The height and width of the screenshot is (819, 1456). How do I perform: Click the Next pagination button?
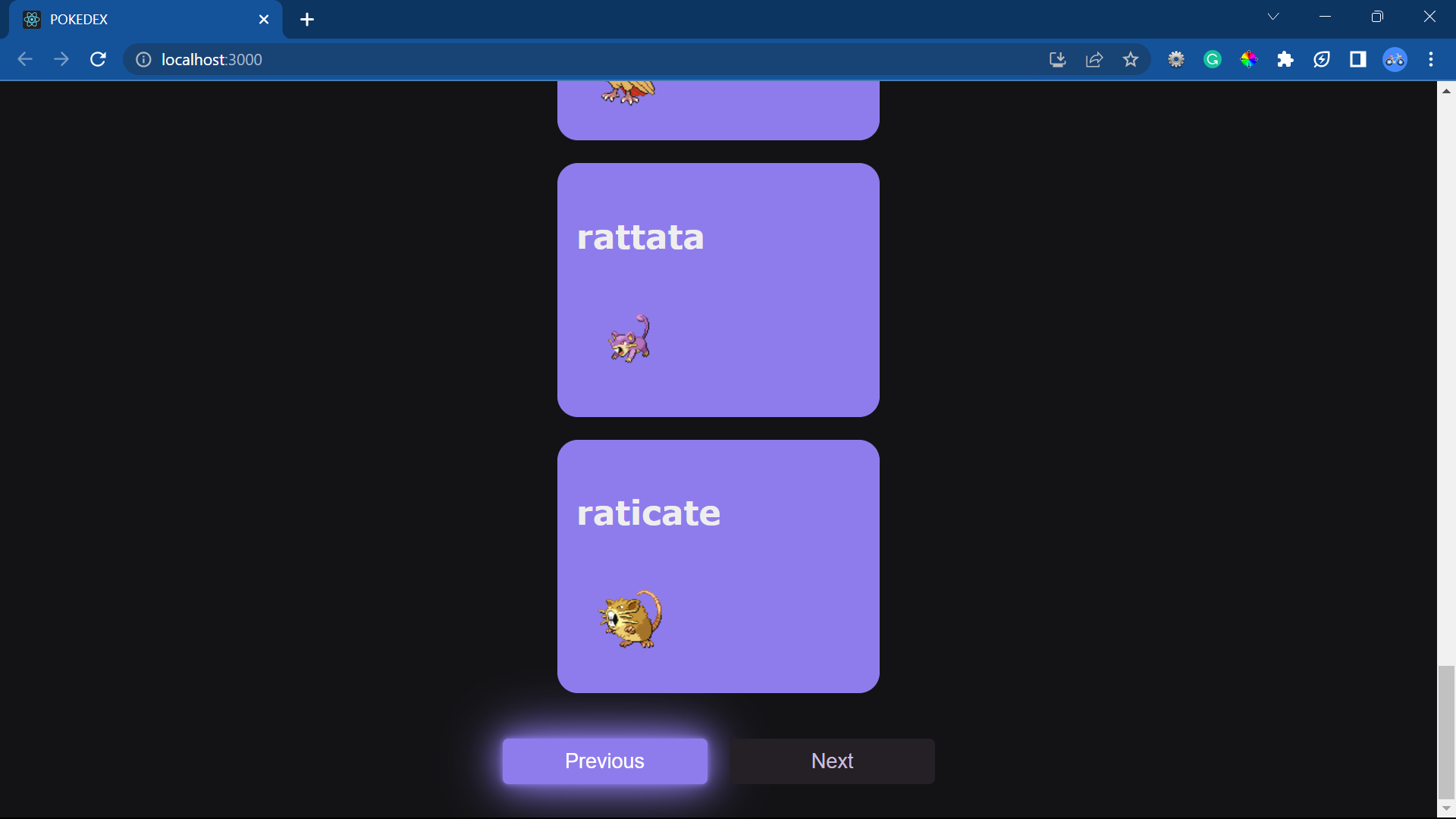(832, 761)
